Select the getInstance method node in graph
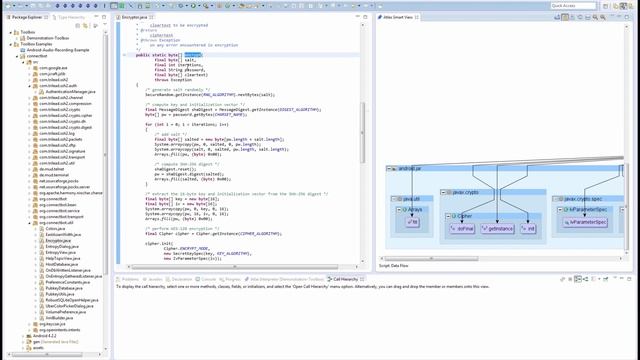Image resolution: width=640 pixels, height=360 pixels. pyautogui.click(x=498, y=229)
